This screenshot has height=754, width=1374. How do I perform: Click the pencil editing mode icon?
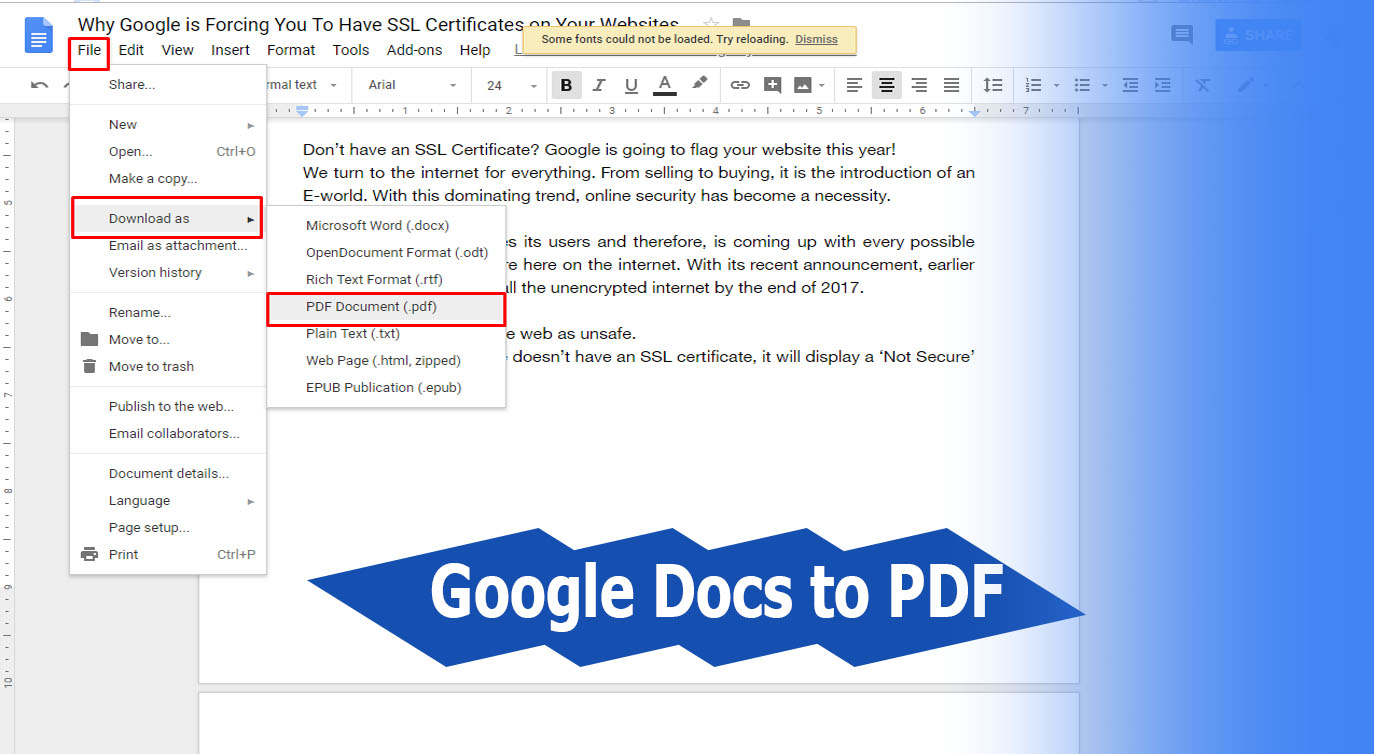(1246, 85)
